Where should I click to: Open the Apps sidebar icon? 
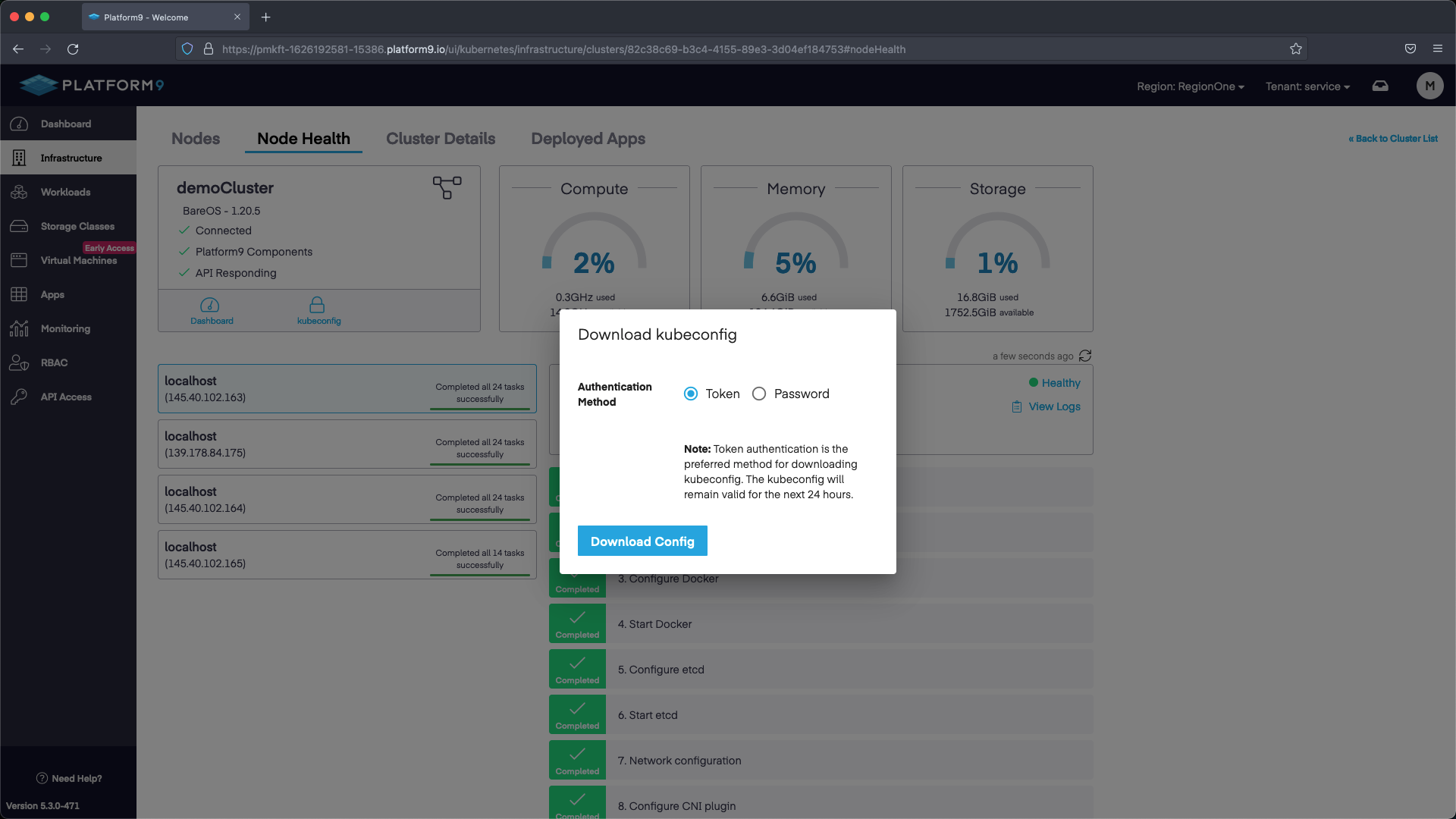pyautogui.click(x=19, y=294)
